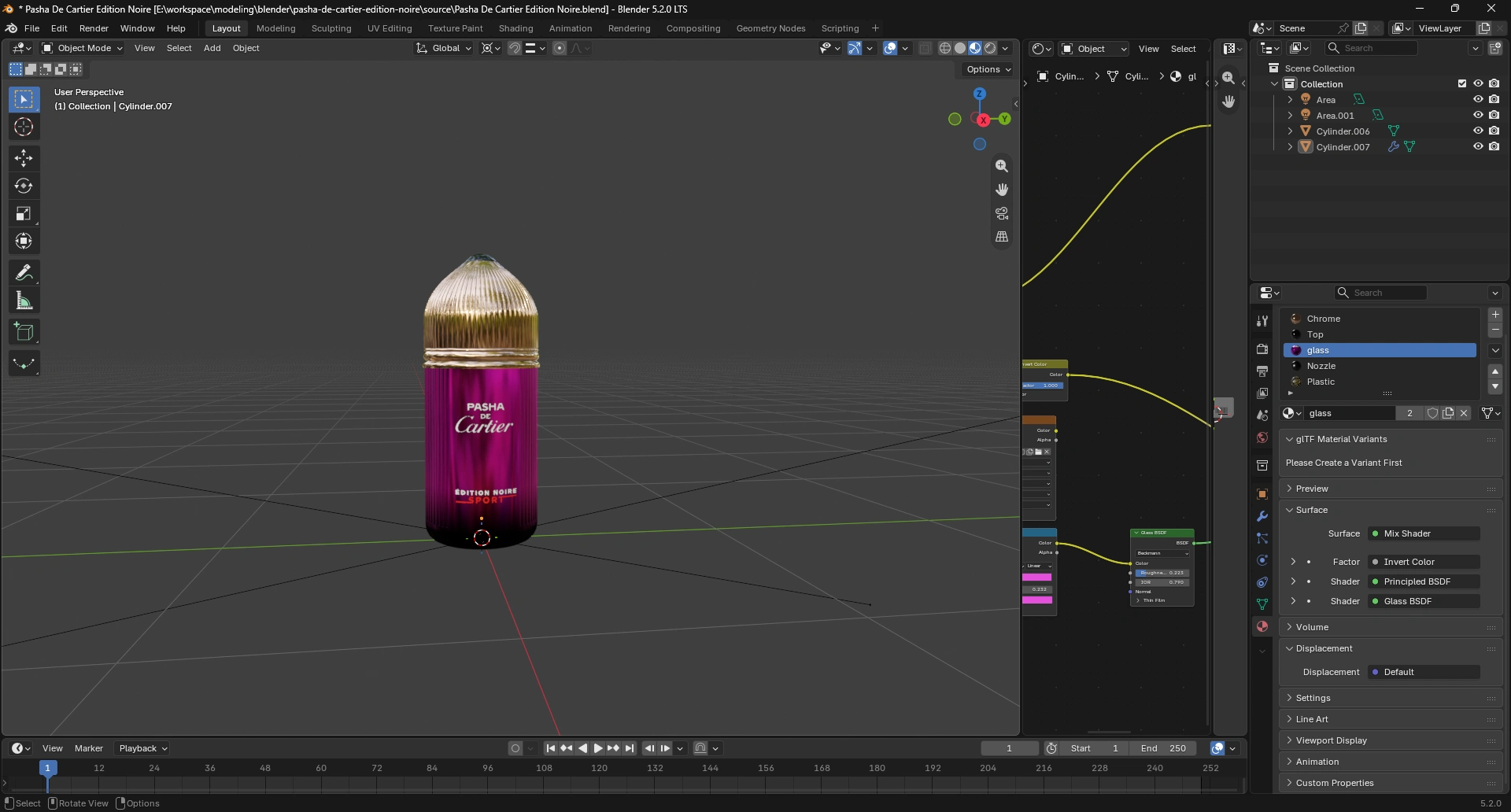Toggle snapping magnet in viewport header
Viewport: 1511px width, 812px height.
pyautogui.click(x=515, y=48)
